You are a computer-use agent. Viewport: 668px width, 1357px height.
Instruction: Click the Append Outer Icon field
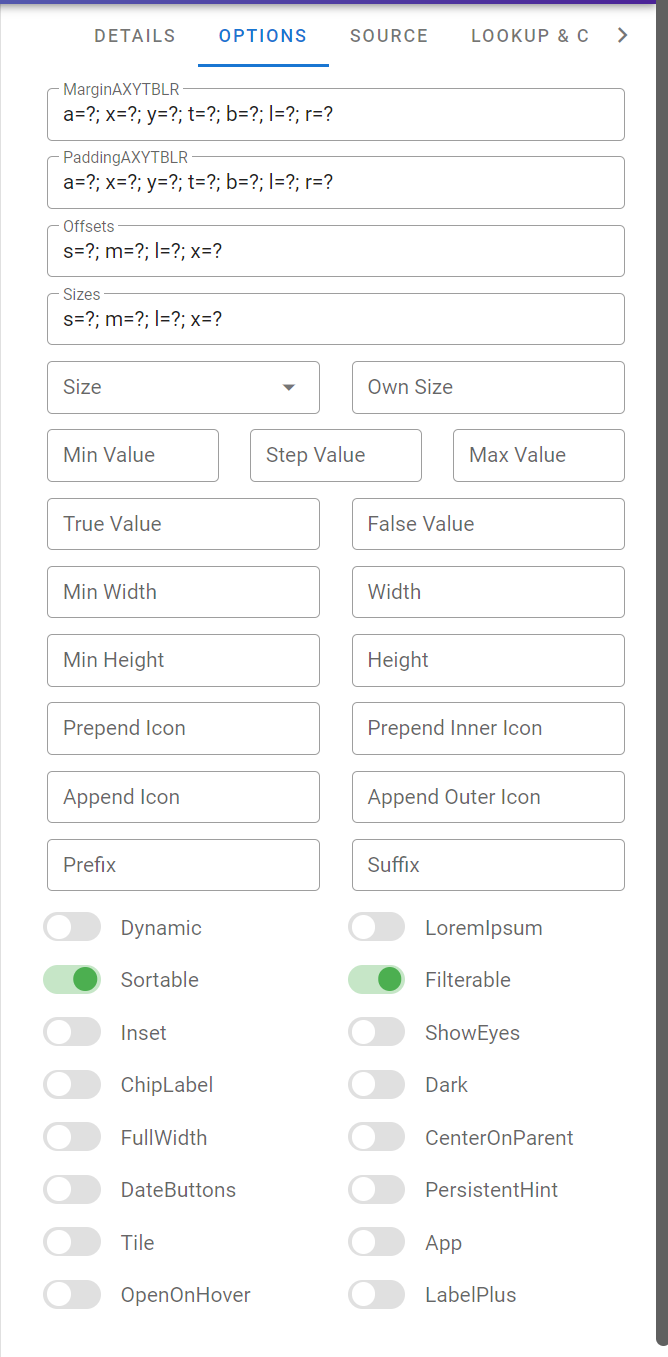pos(488,797)
